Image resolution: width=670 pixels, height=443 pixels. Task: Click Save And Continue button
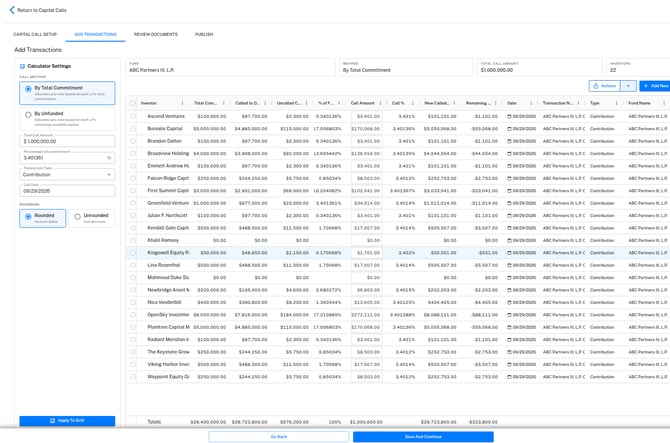click(423, 437)
